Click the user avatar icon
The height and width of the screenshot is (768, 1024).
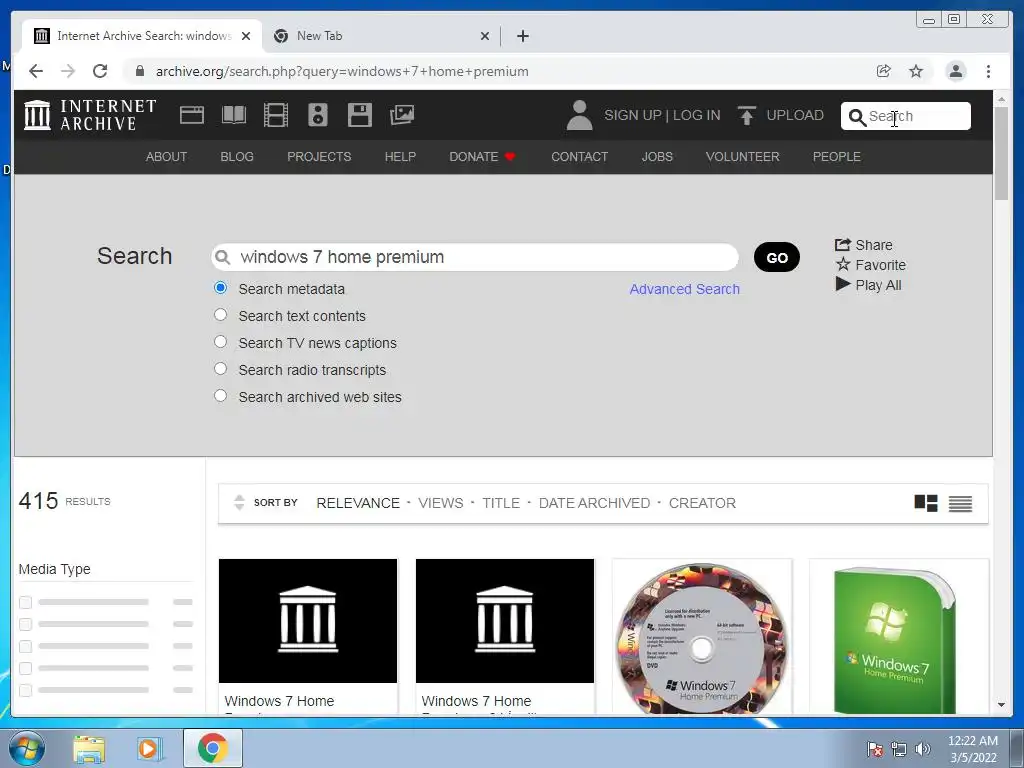[579, 115]
